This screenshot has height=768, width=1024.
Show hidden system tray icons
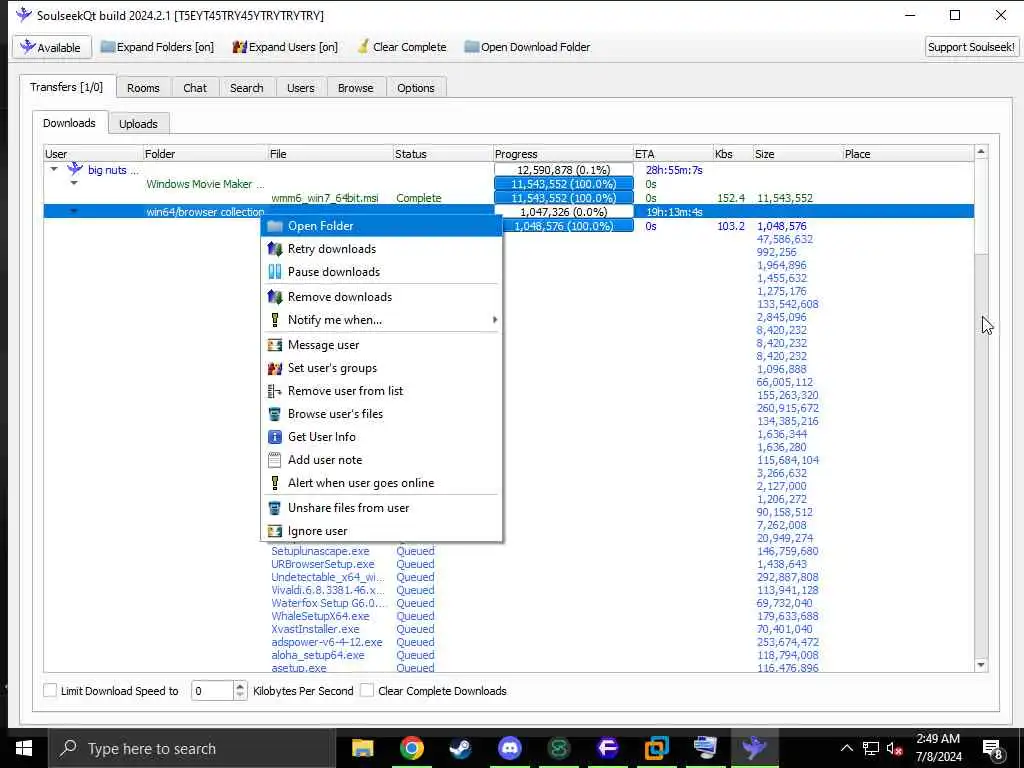(x=846, y=748)
